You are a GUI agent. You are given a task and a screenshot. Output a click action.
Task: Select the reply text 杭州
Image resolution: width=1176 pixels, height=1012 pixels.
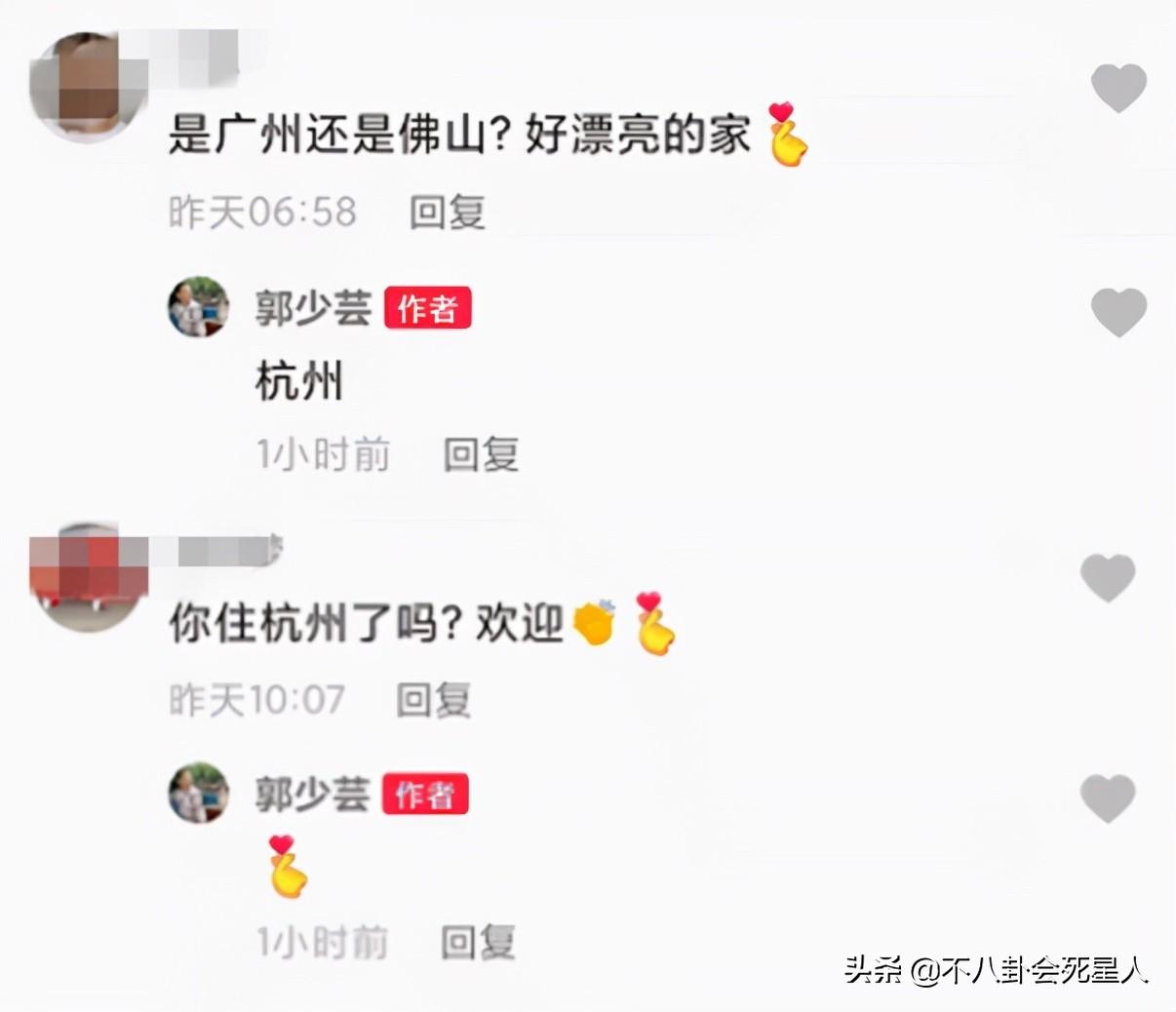point(299,380)
